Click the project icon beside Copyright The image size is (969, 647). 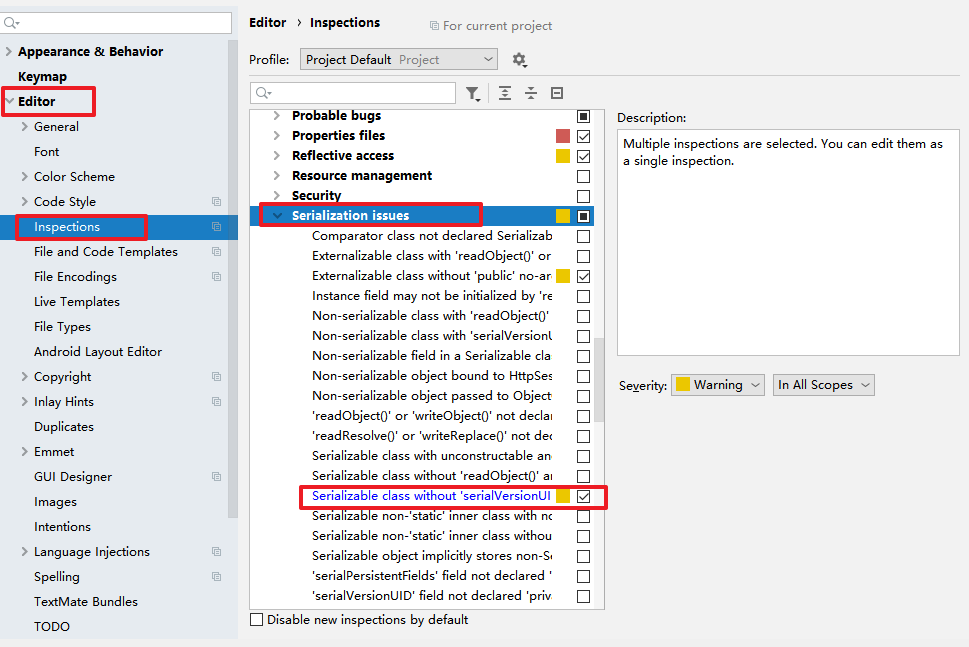216,376
